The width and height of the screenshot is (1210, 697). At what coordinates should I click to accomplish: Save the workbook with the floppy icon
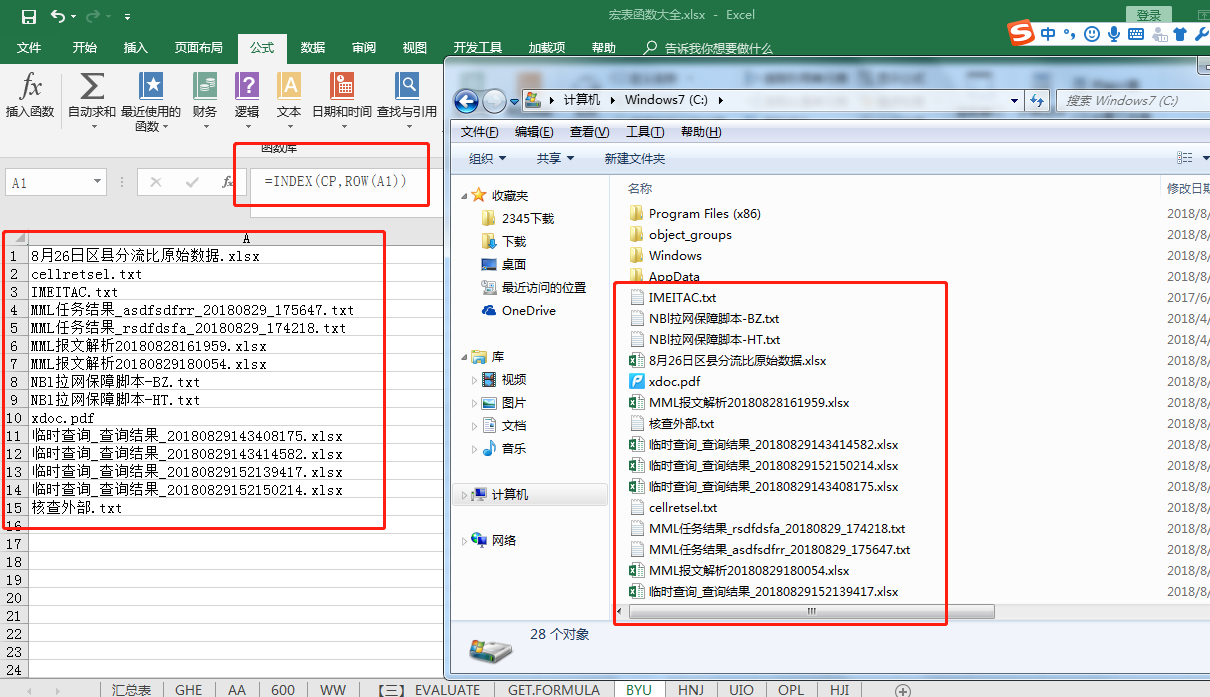pyautogui.click(x=29, y=16)
